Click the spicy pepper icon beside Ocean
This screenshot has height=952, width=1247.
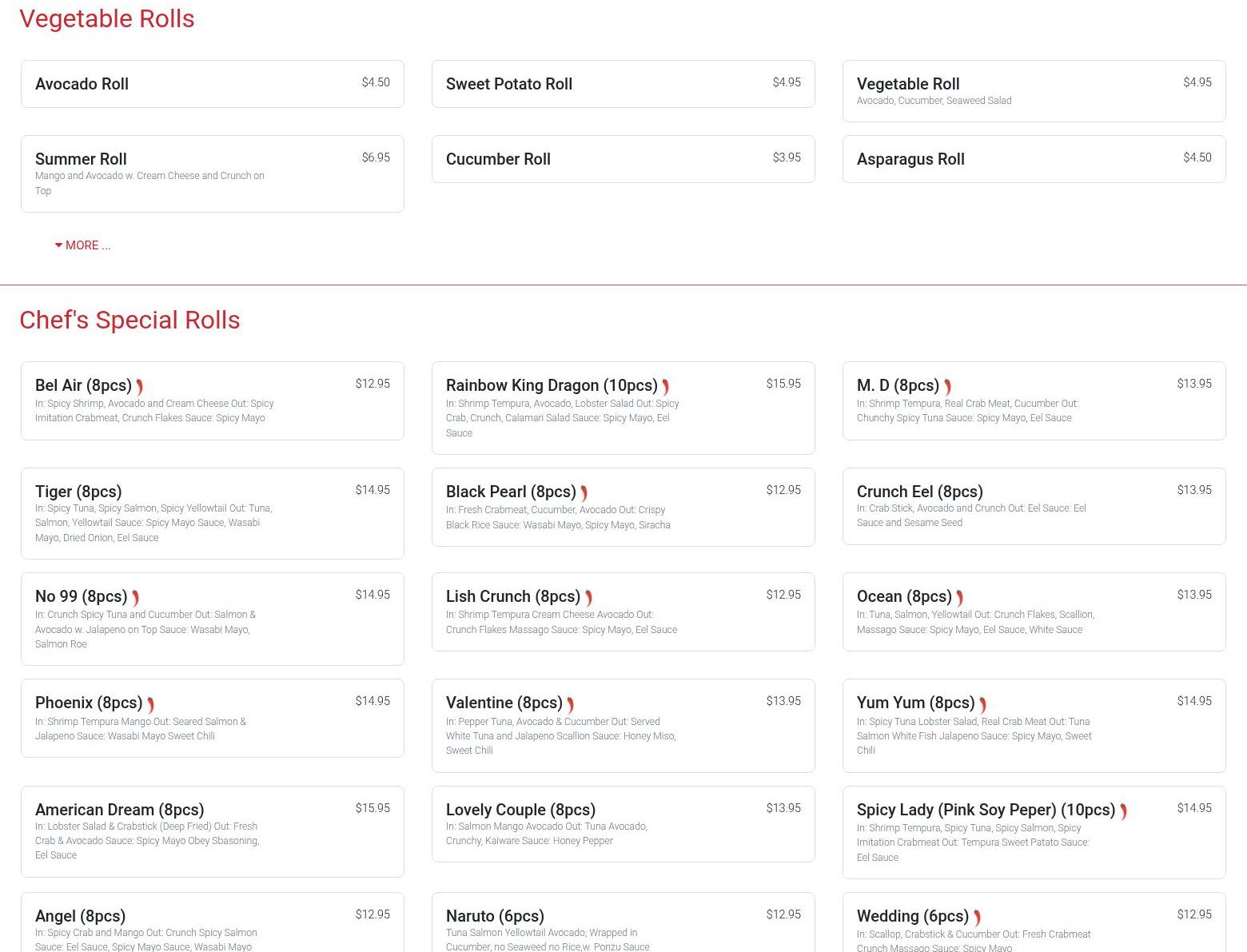coord(959,599)
